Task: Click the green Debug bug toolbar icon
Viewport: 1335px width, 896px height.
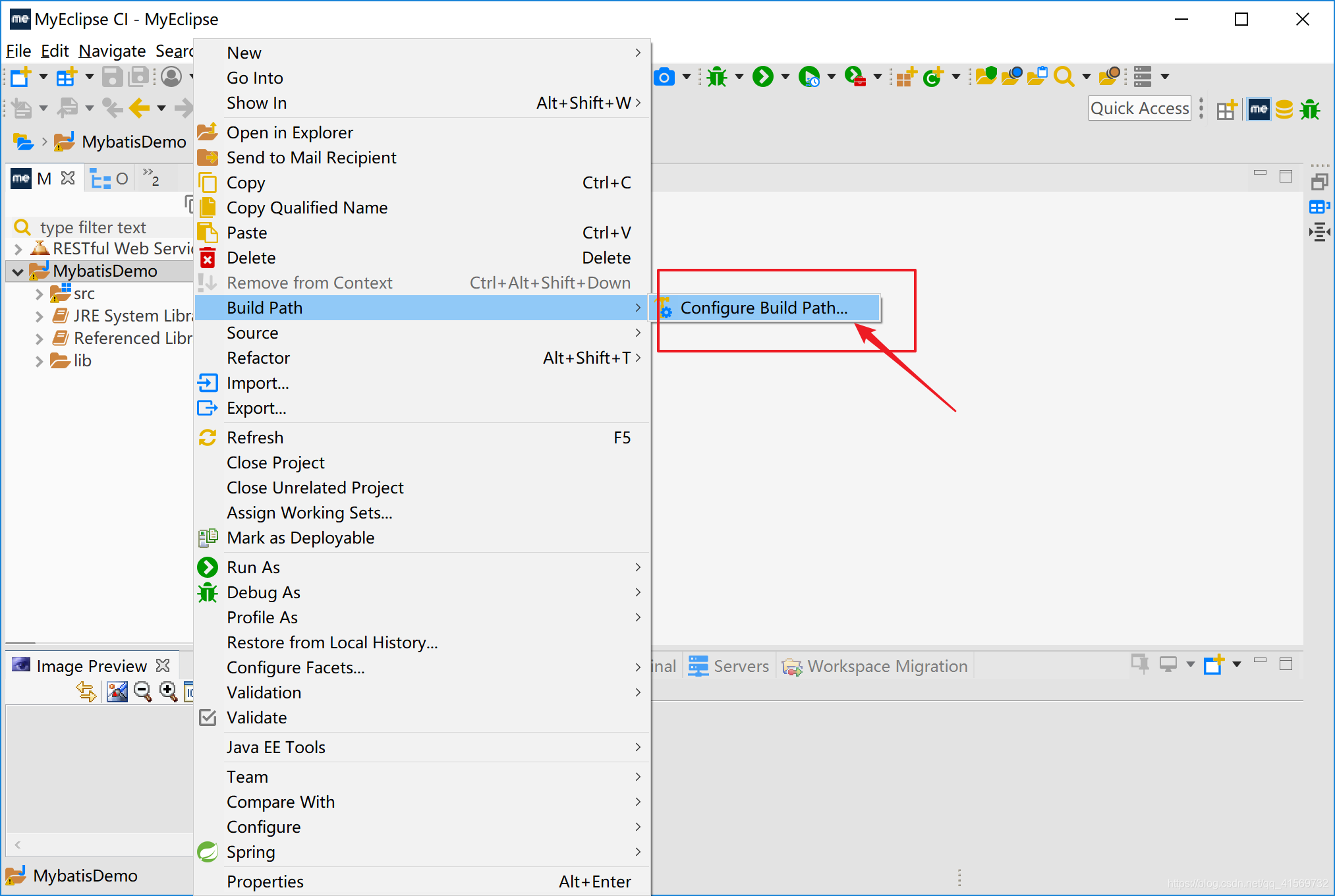Action: [x=717, y=77]
